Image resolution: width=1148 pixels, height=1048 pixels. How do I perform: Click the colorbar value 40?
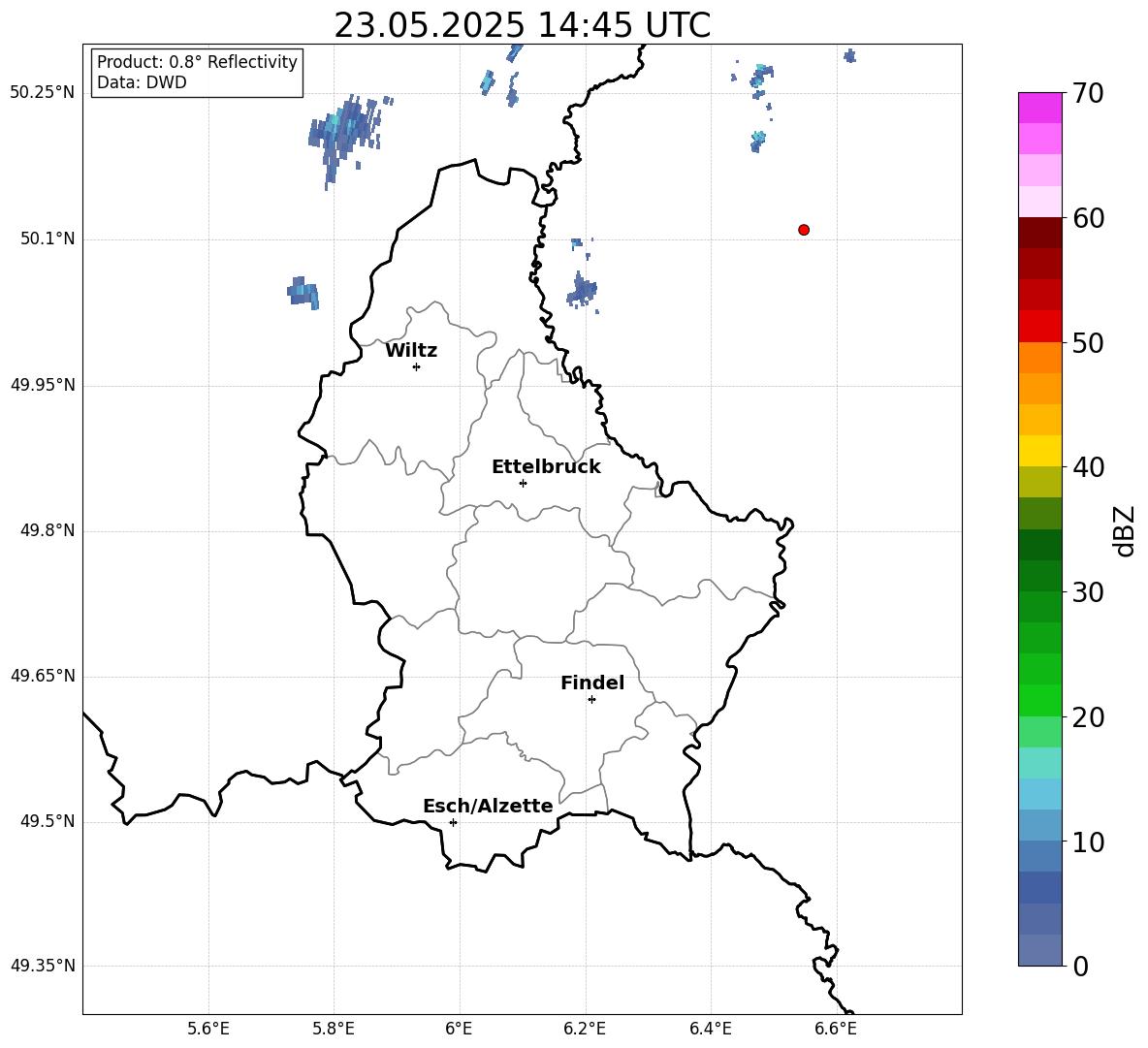[x=1088, y=467]
